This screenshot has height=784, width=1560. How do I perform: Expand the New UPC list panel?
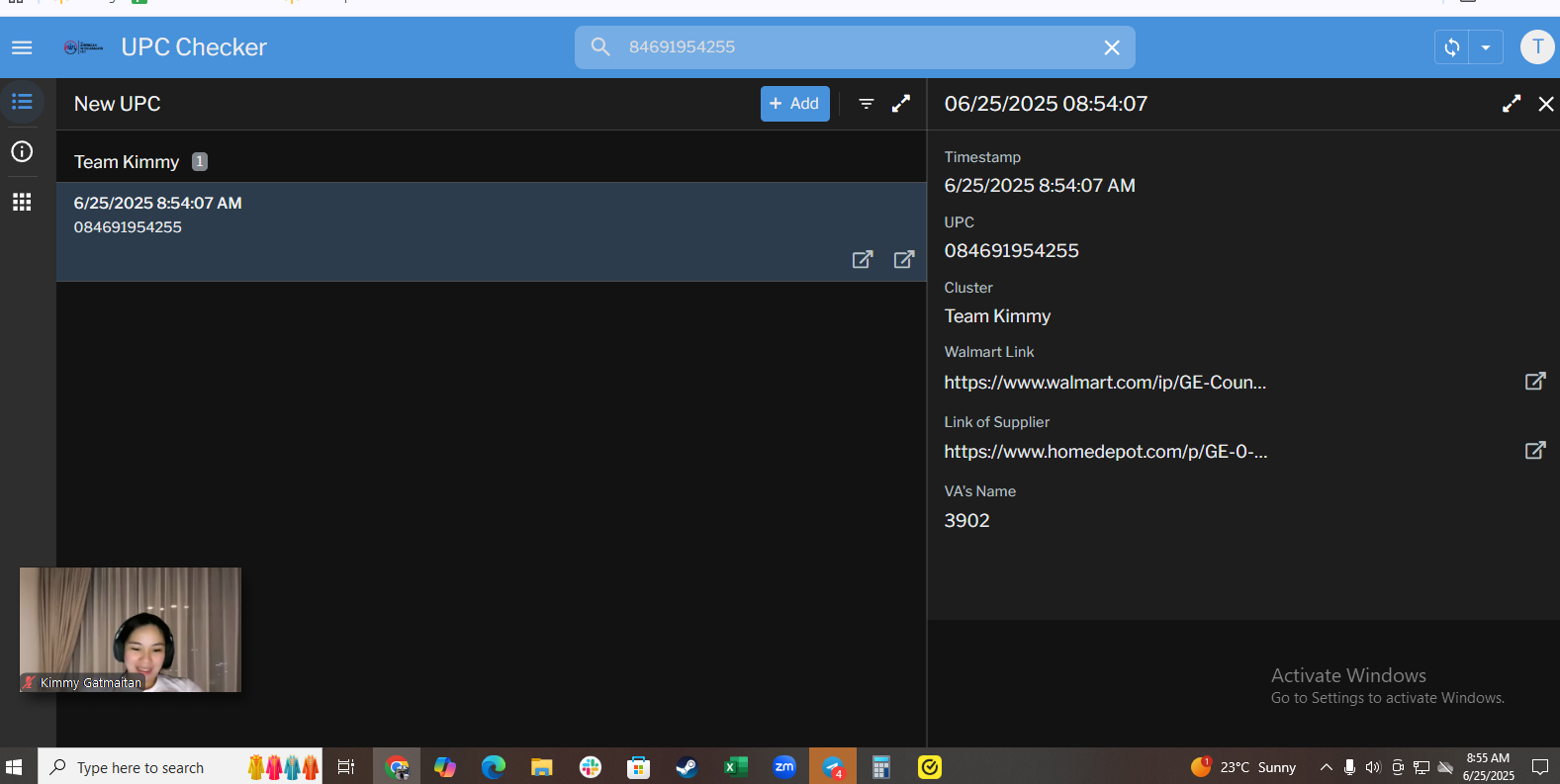click(x=900, y=104)
